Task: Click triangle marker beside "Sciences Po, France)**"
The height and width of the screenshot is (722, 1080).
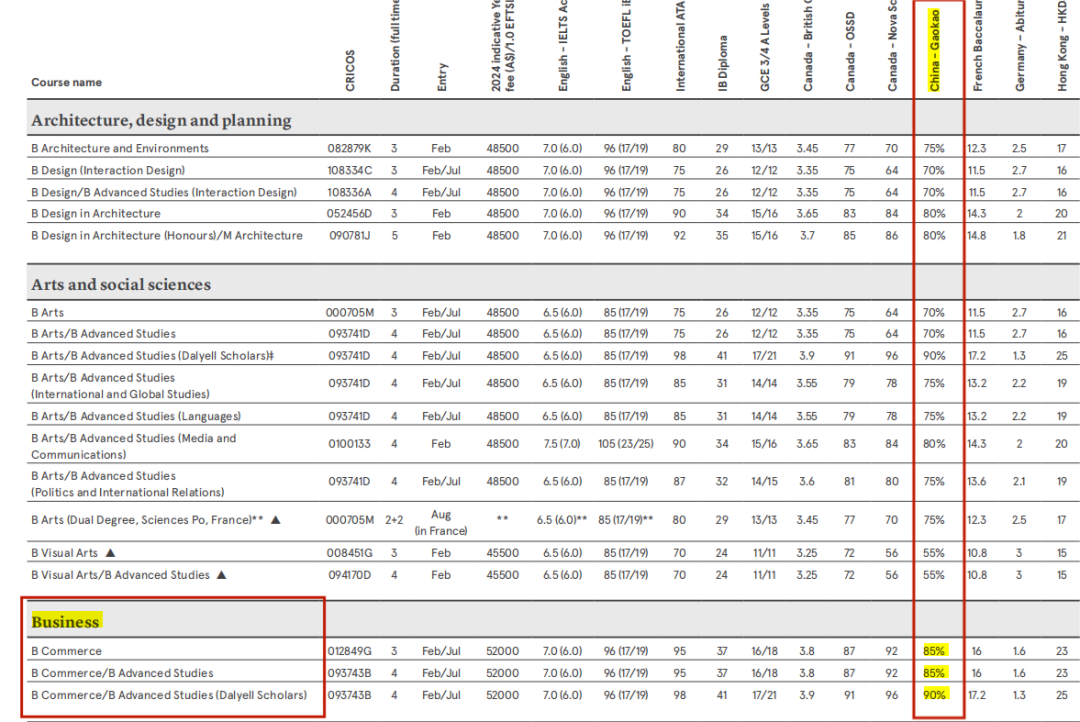Action: [x=276, y=520]
